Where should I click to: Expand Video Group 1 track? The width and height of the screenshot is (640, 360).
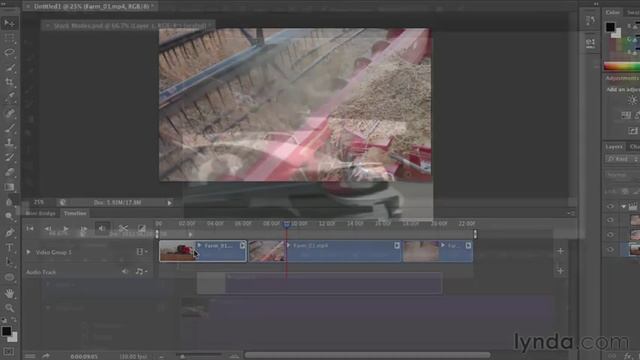coord(28,252)
